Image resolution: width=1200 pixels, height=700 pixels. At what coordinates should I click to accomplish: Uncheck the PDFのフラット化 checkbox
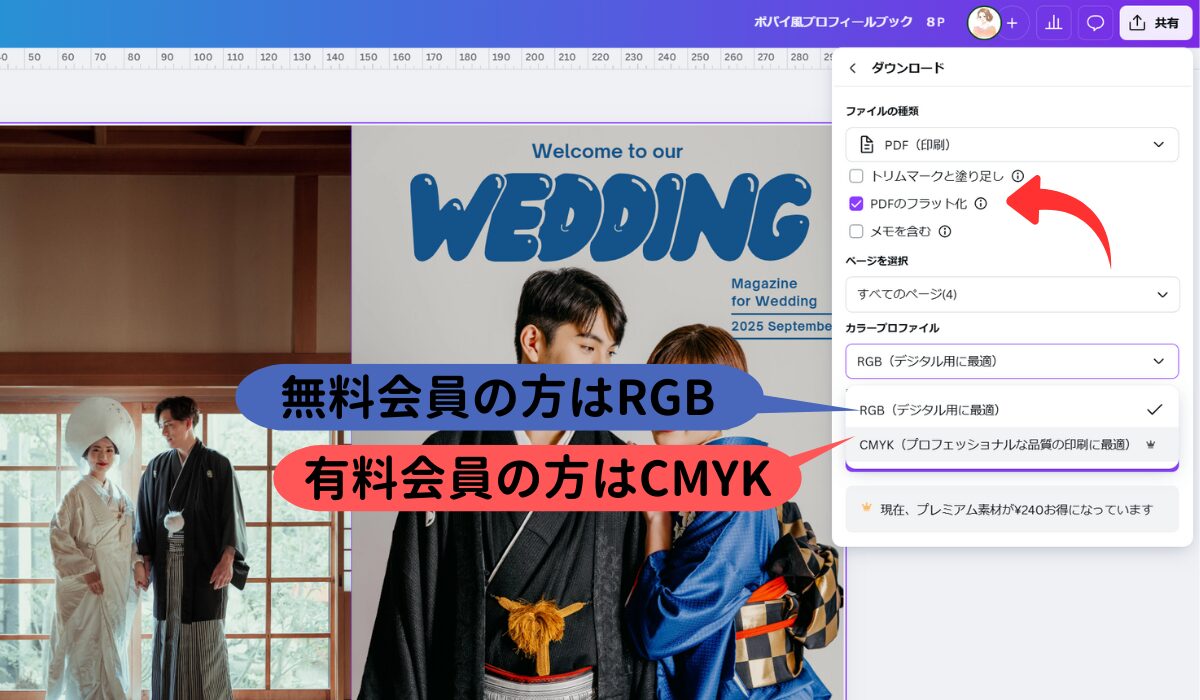point(856,204)
